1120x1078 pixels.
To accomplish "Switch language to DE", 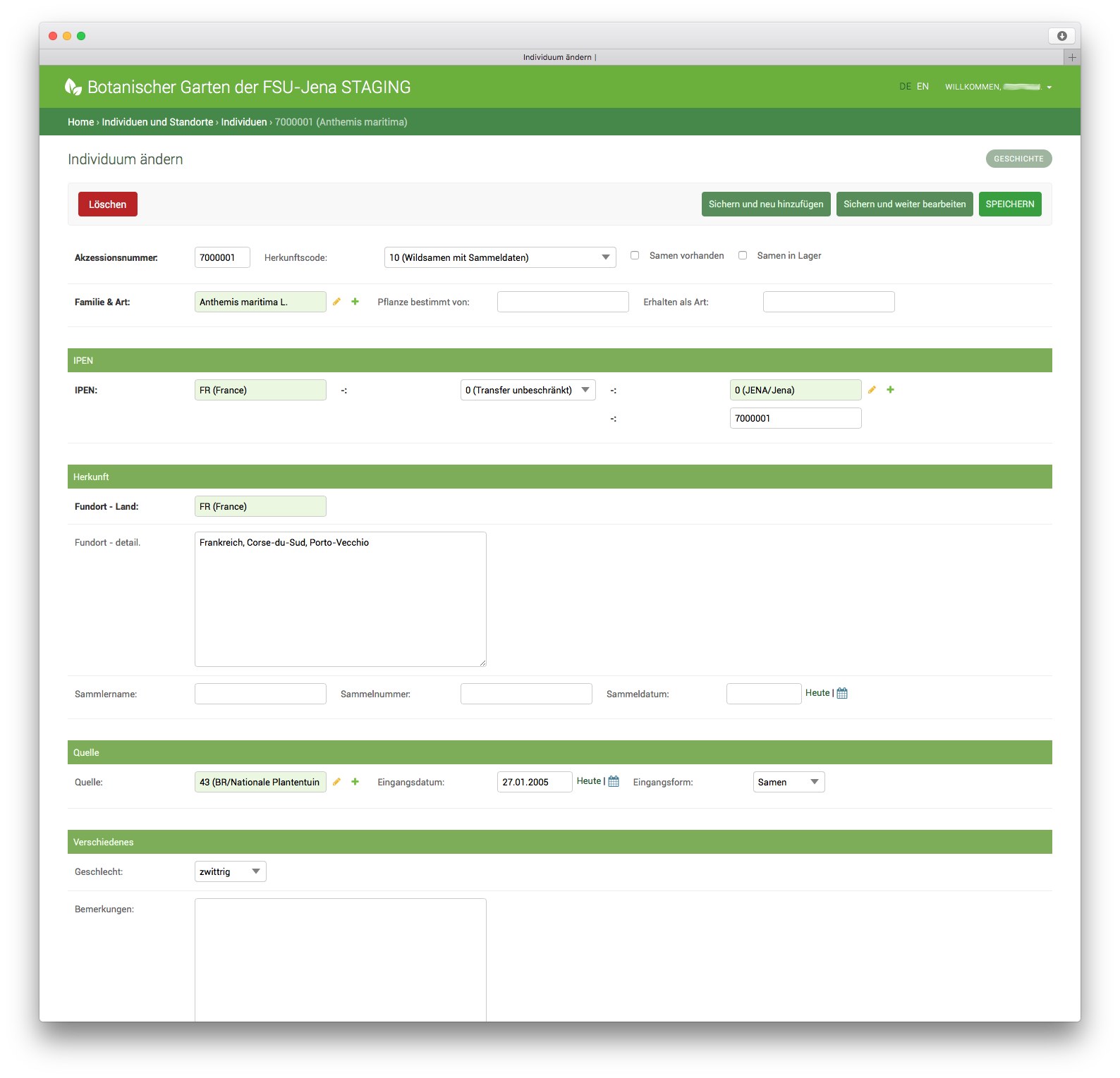I will coord(905,87).
